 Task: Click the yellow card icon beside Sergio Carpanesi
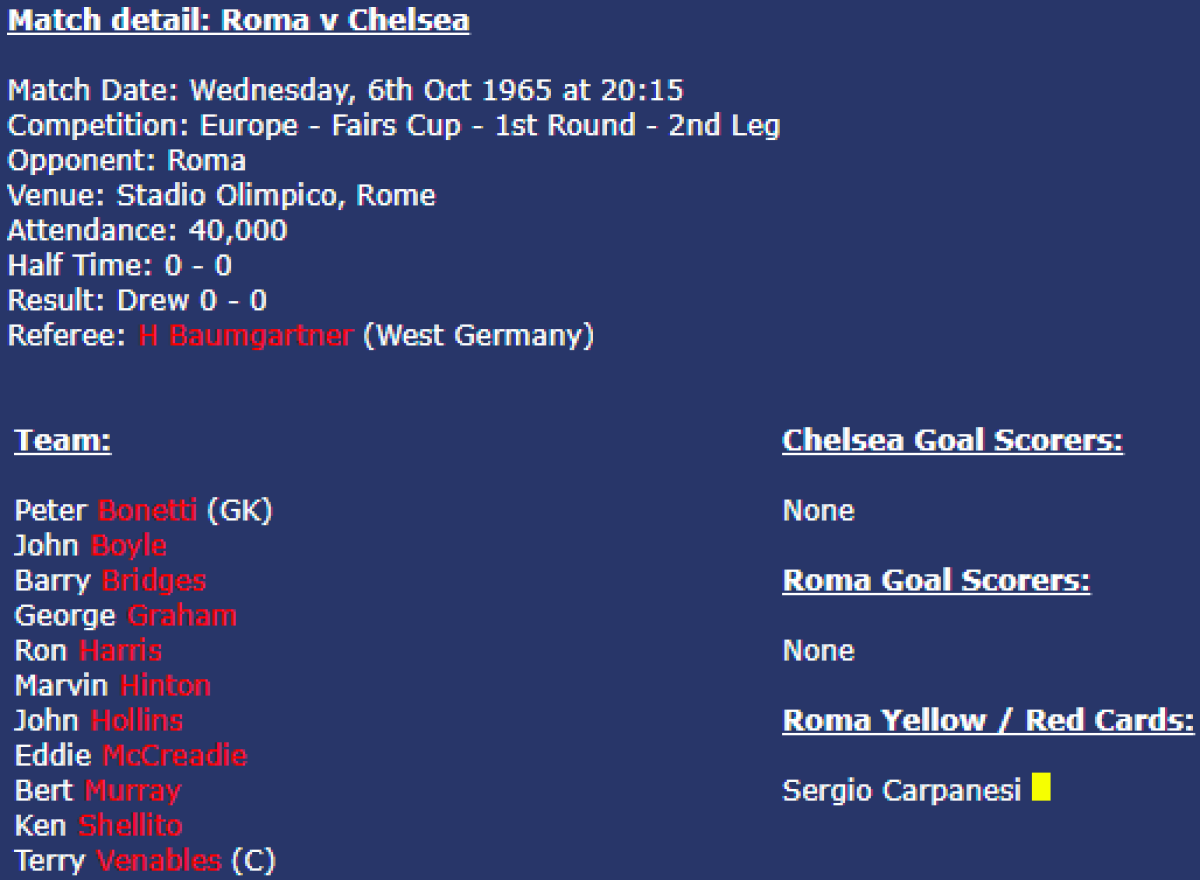(1041, 788)
